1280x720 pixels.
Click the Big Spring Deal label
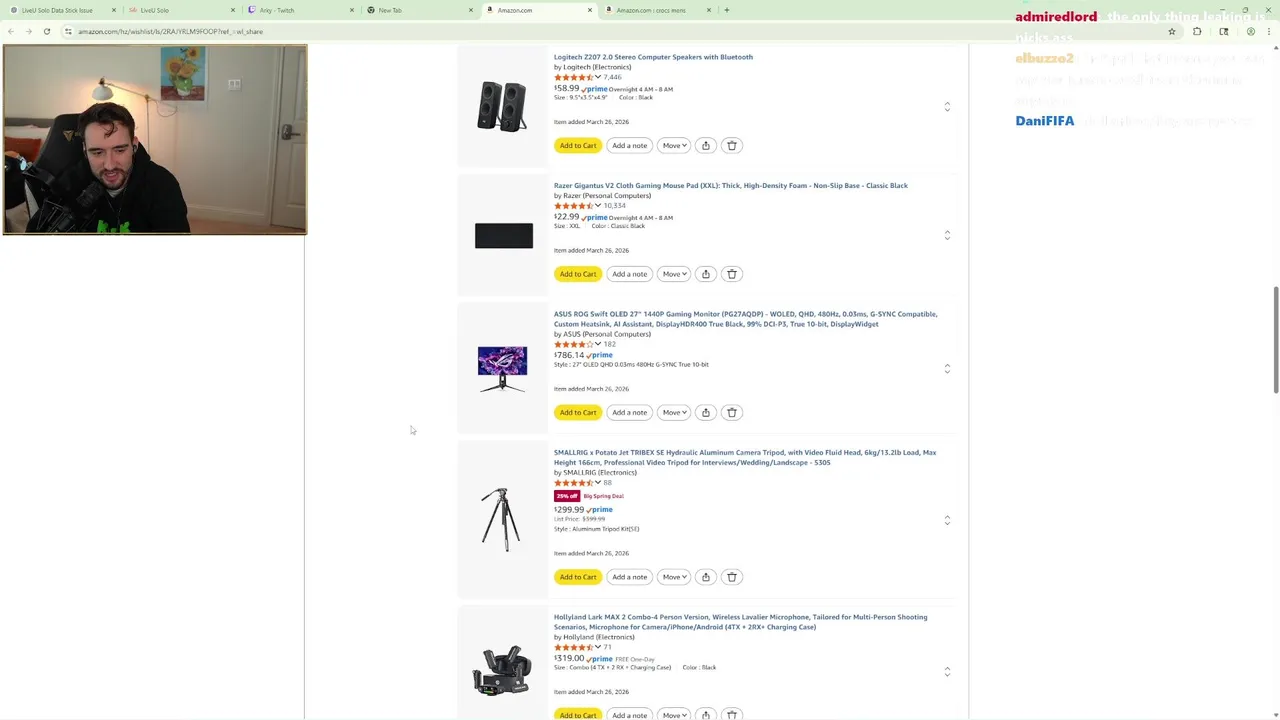(x=604, y=496)
